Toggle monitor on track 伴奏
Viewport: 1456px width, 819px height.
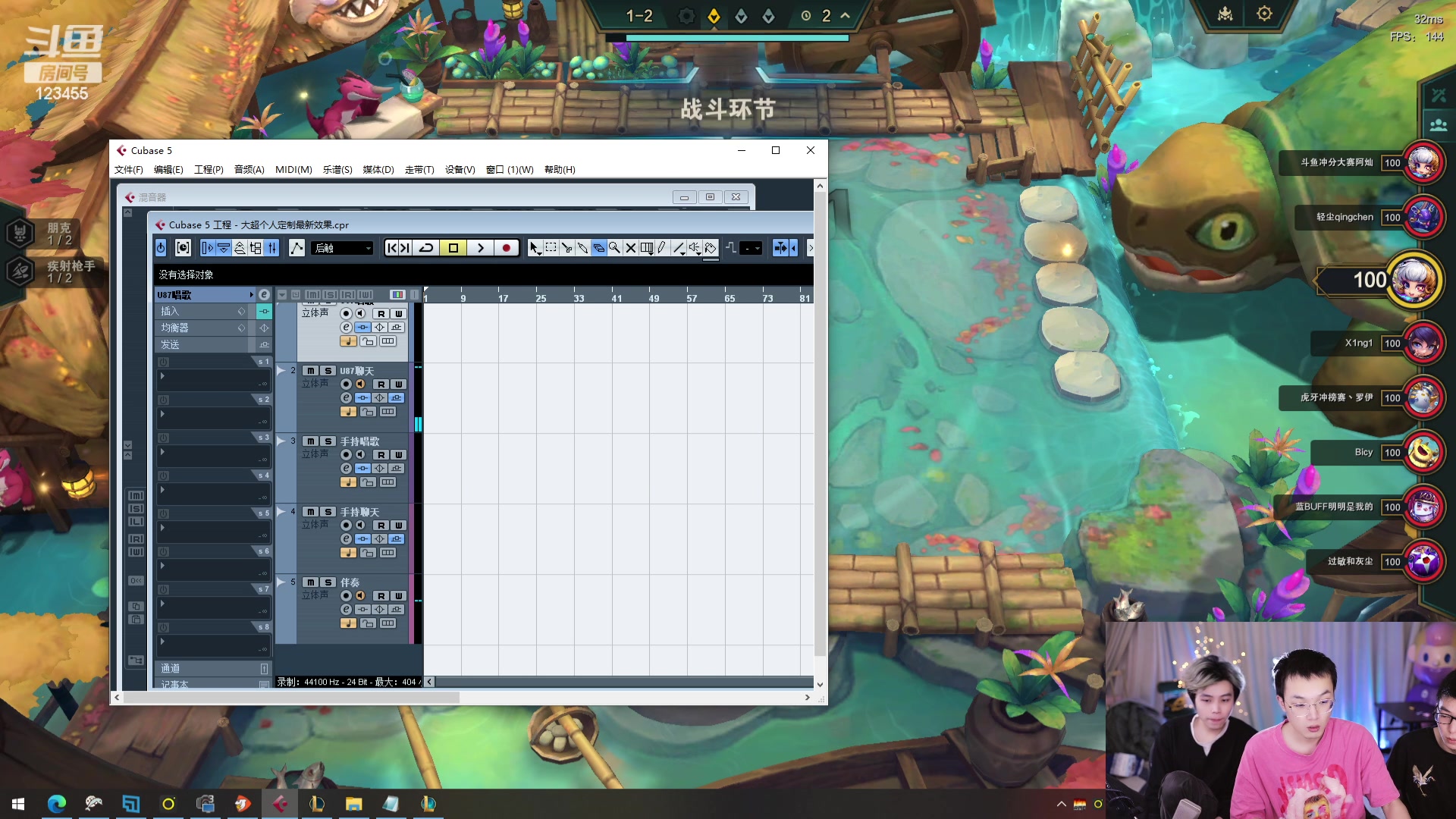(361, 596)
